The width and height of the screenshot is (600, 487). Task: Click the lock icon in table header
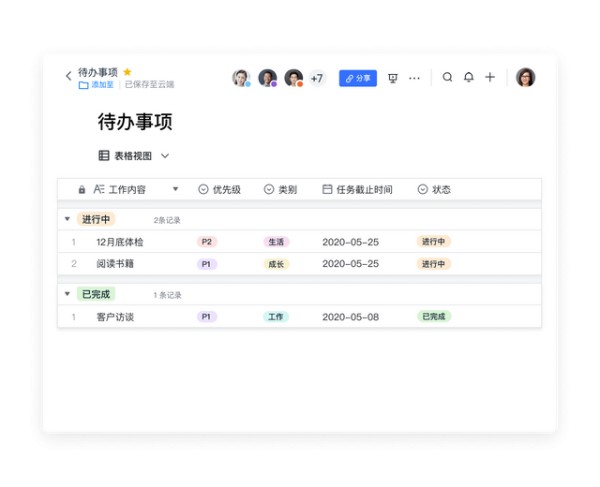[82, 189]
